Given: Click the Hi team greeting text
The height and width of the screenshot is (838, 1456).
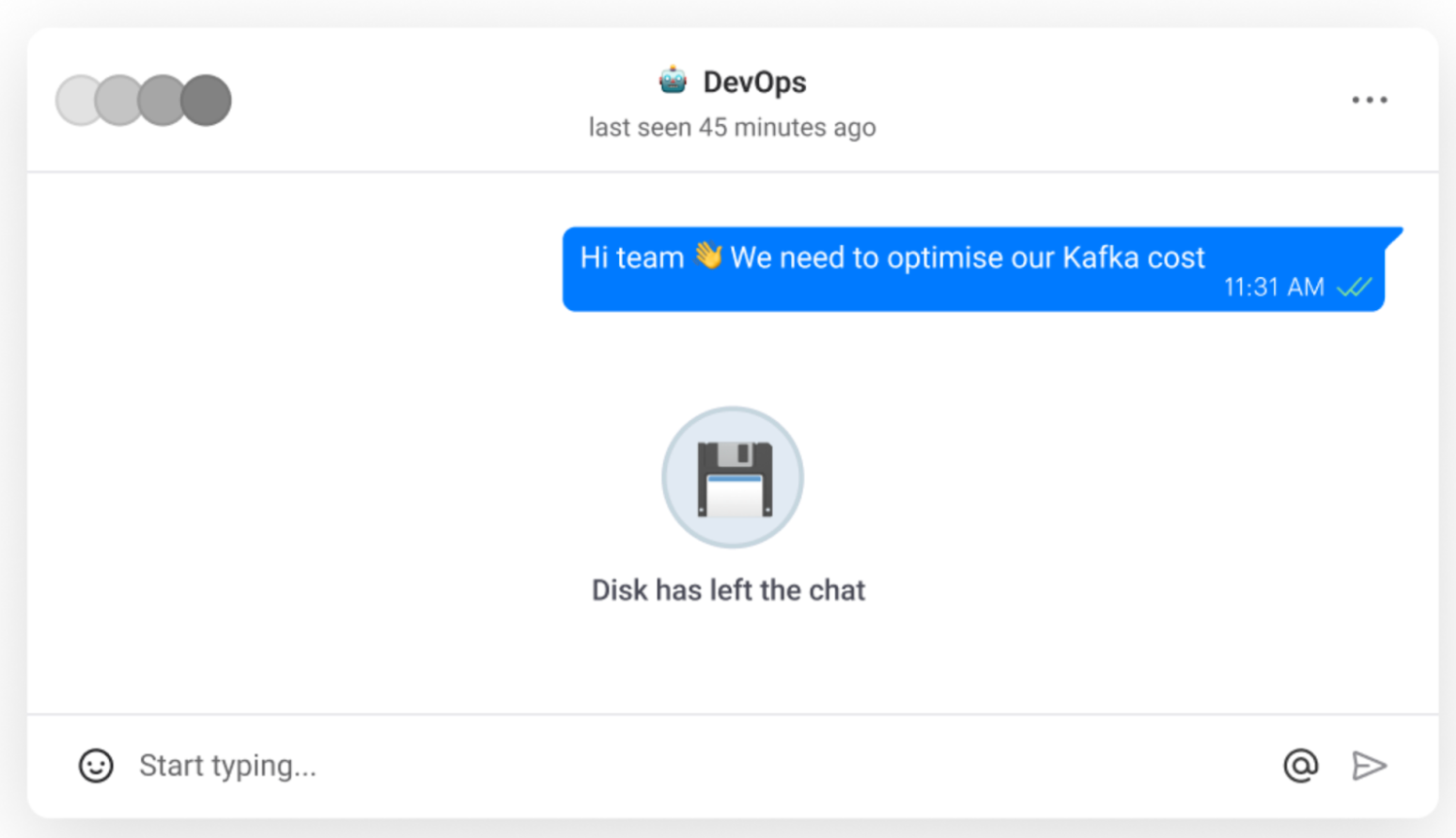Looking at the screenshot, I should click(x=632, y=256).
